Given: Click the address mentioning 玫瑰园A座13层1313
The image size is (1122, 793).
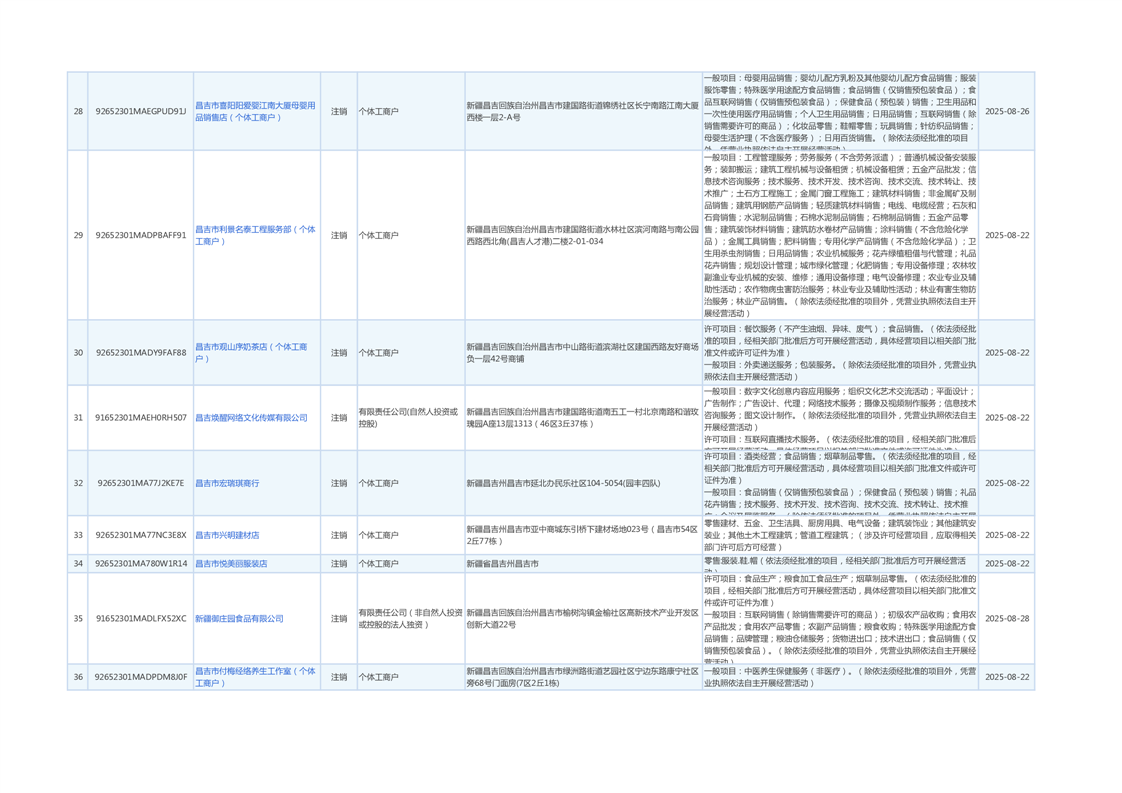Looking at the screenshot, I should (582, 417).
